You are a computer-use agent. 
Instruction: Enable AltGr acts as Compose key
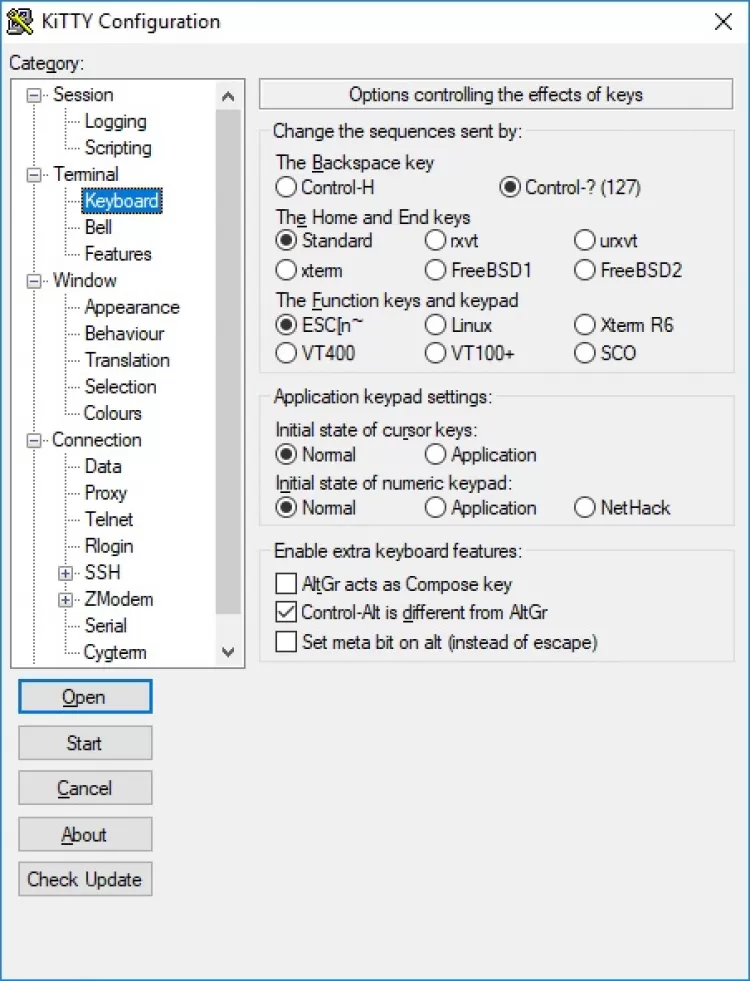click(x=286, y=584)
